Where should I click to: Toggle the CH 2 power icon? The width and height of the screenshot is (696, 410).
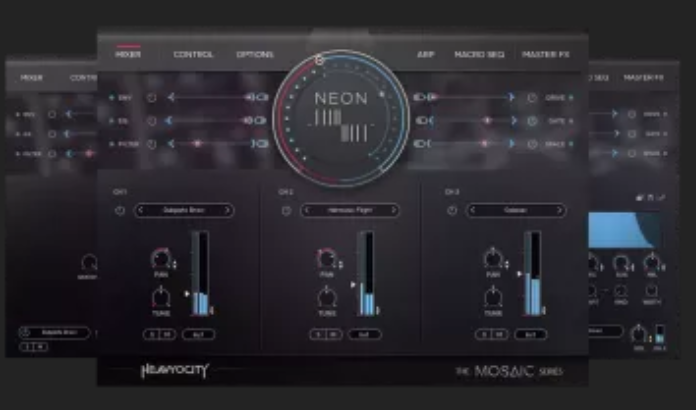pyautogui.click(x=286, y=210)
